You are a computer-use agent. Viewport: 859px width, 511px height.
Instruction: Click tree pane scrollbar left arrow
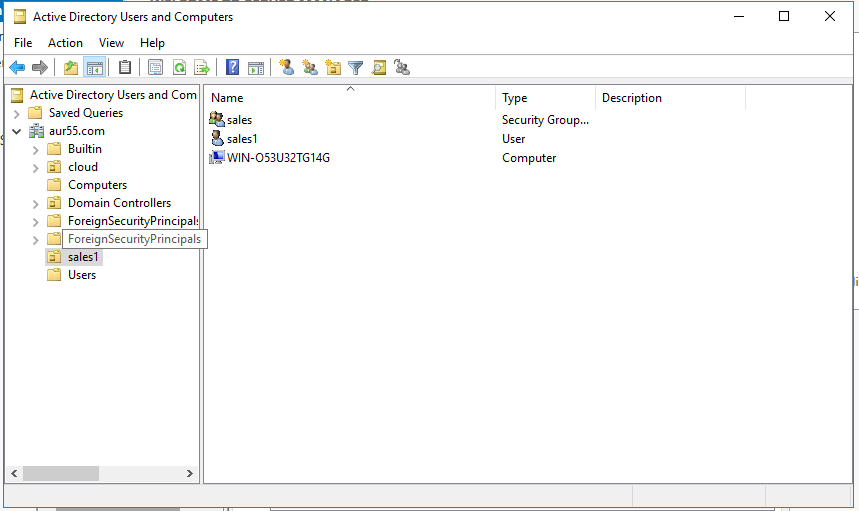click(14, 473)
